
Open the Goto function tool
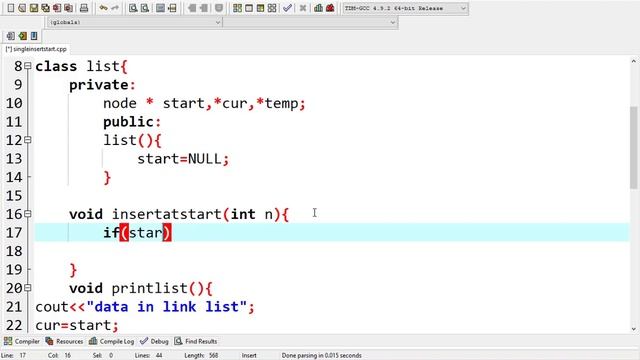pos(160,8)
